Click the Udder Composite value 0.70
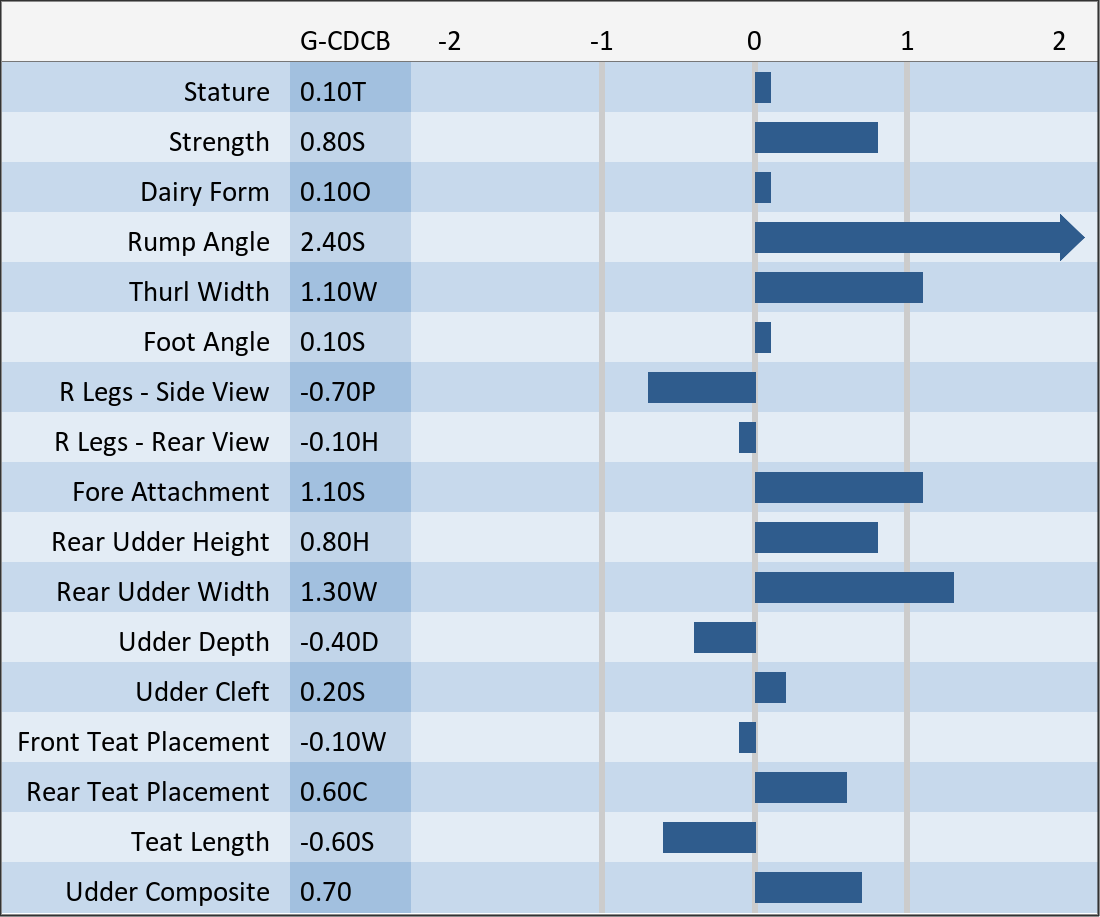 [x=326, y=892]
